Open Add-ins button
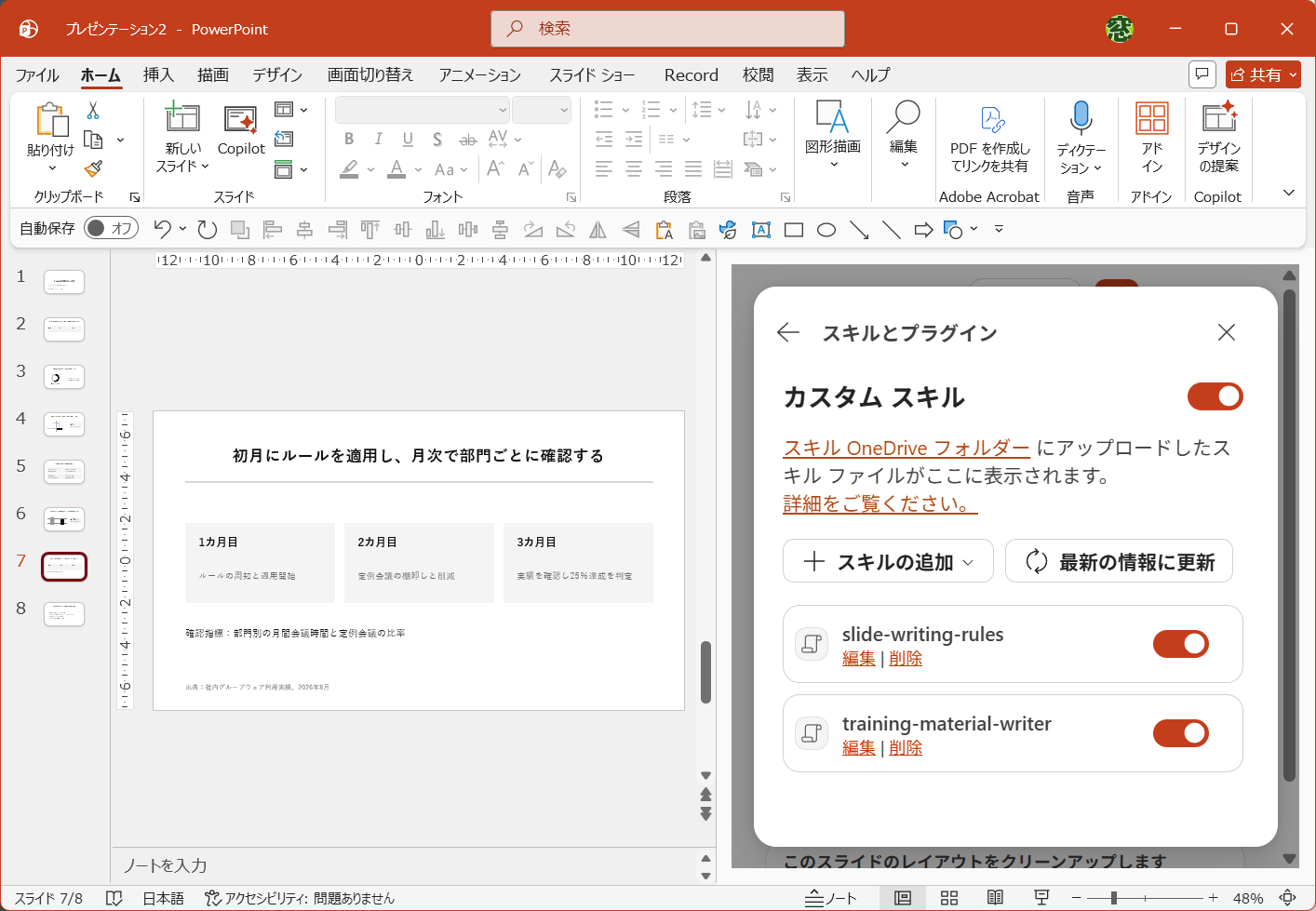1316x911 pixels. (x=1152, y=138)
